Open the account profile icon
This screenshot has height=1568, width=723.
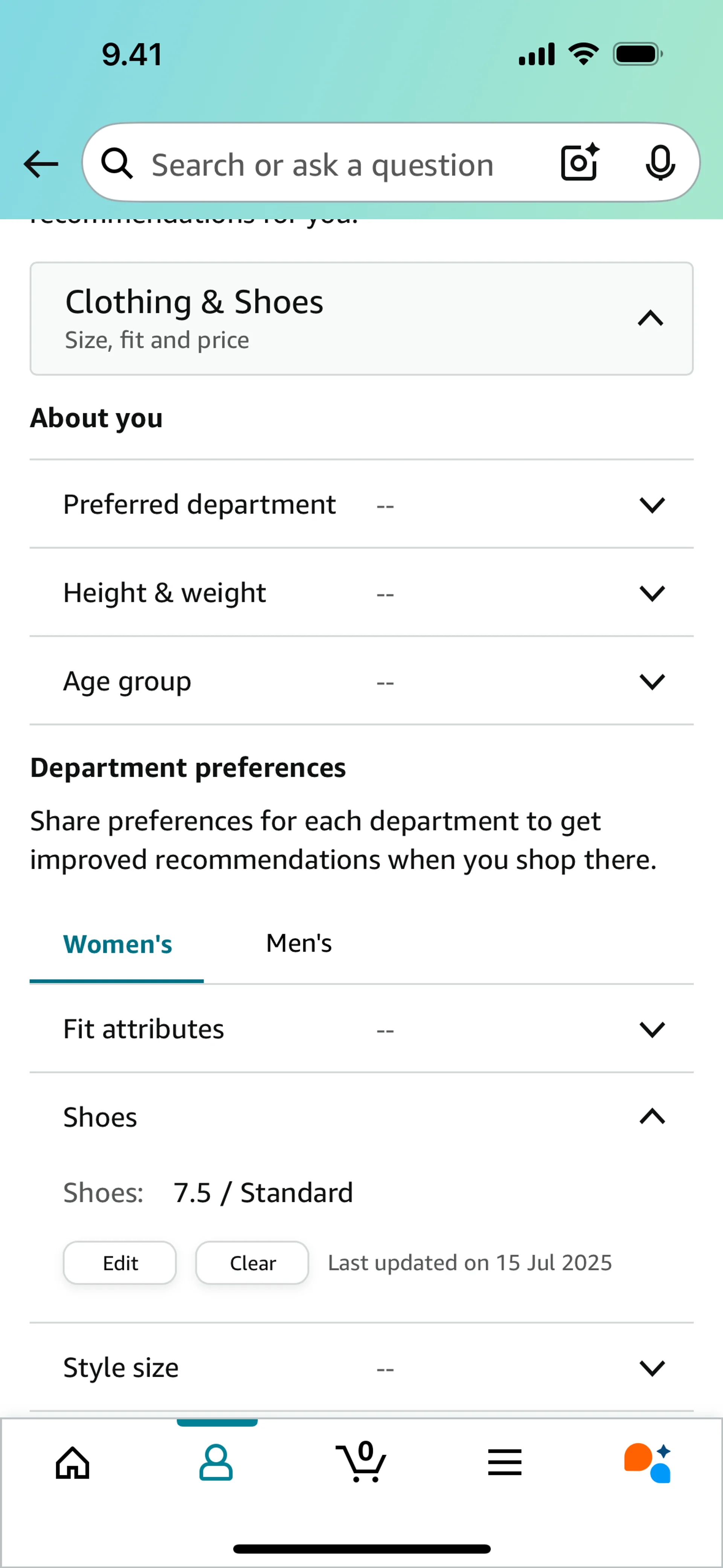click(x=216, y=1463)
